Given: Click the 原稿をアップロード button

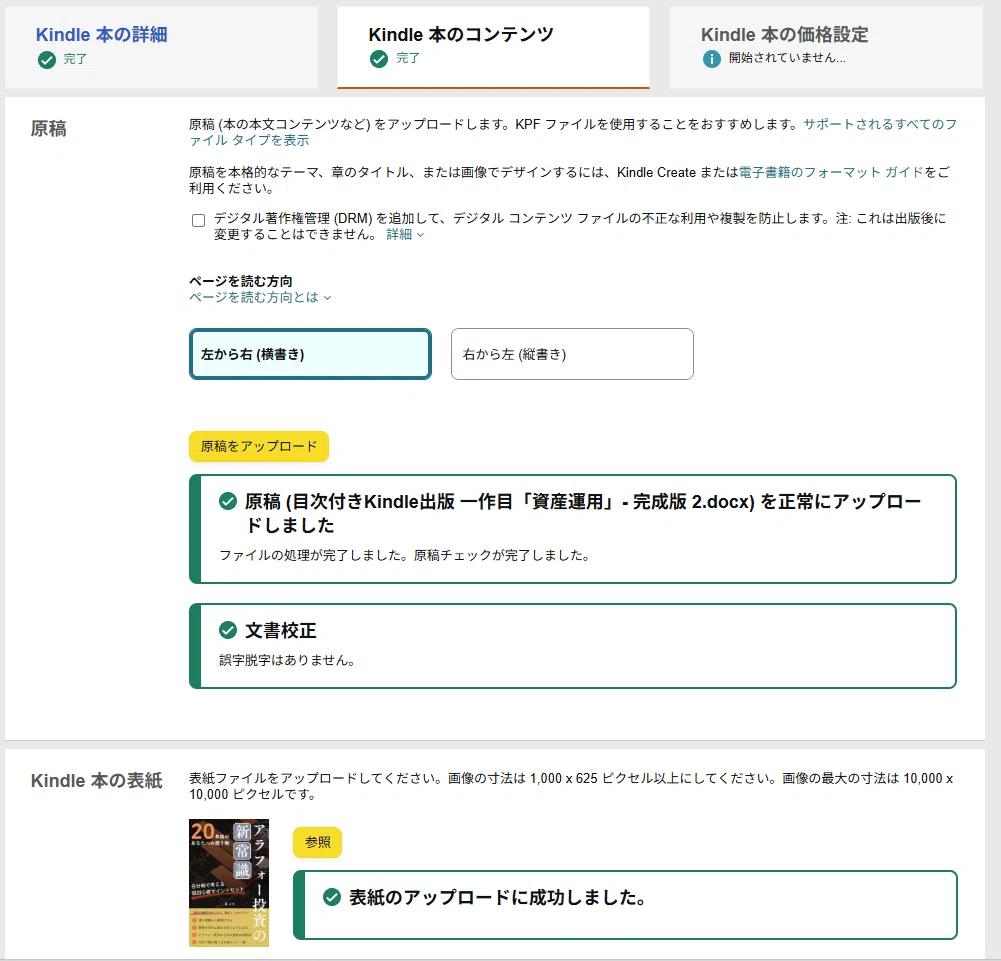Looking at the screenshot, I should pos(259,446).
